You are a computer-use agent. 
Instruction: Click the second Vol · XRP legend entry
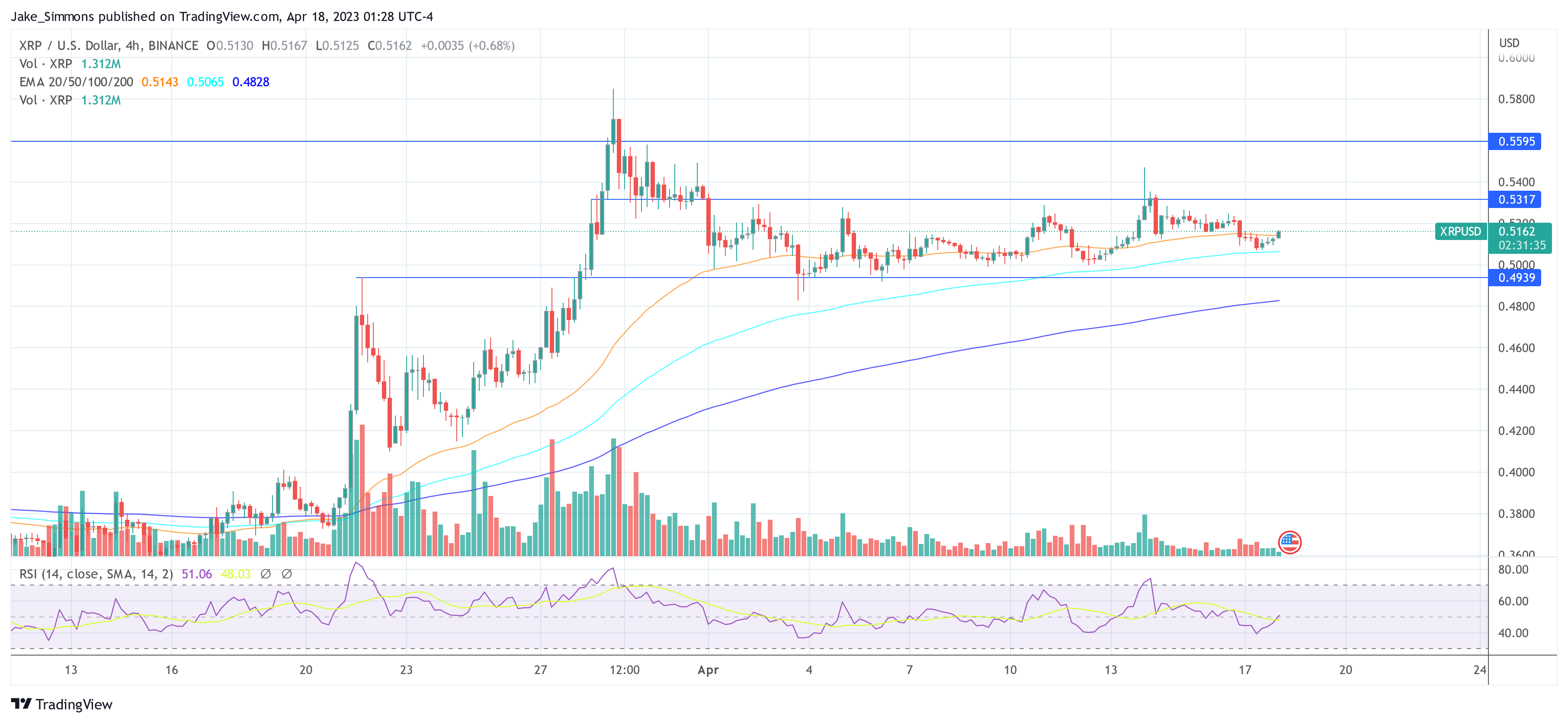[x=46, y=100]
